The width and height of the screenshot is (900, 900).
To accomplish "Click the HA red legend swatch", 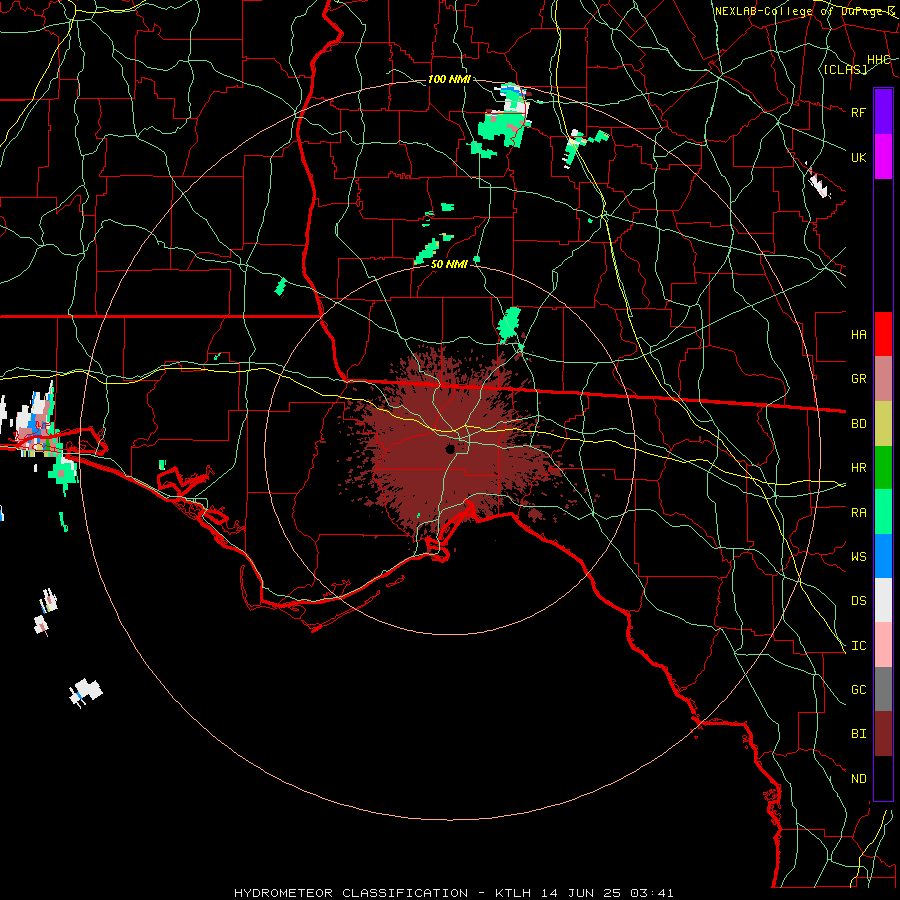I will [x=883, y=334].
